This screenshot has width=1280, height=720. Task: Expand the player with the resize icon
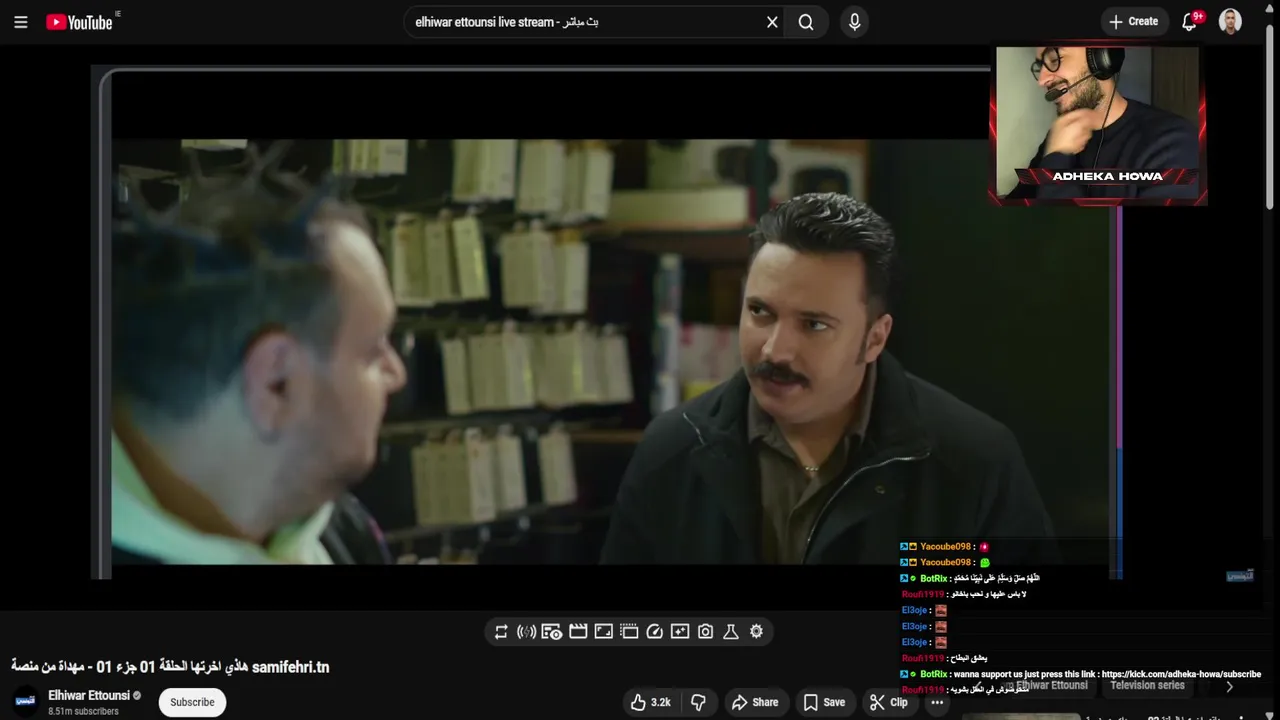[603, 632]
